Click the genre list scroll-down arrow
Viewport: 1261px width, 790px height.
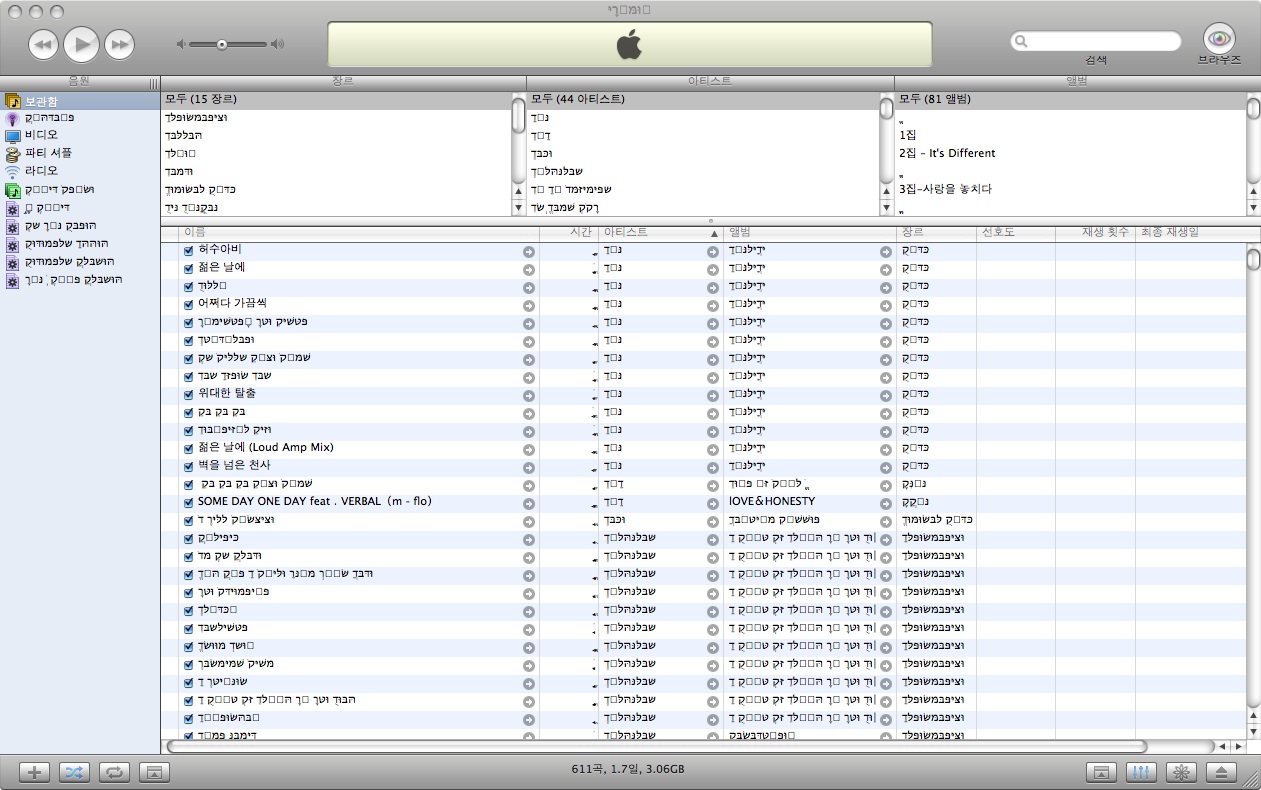click(518, 208)
